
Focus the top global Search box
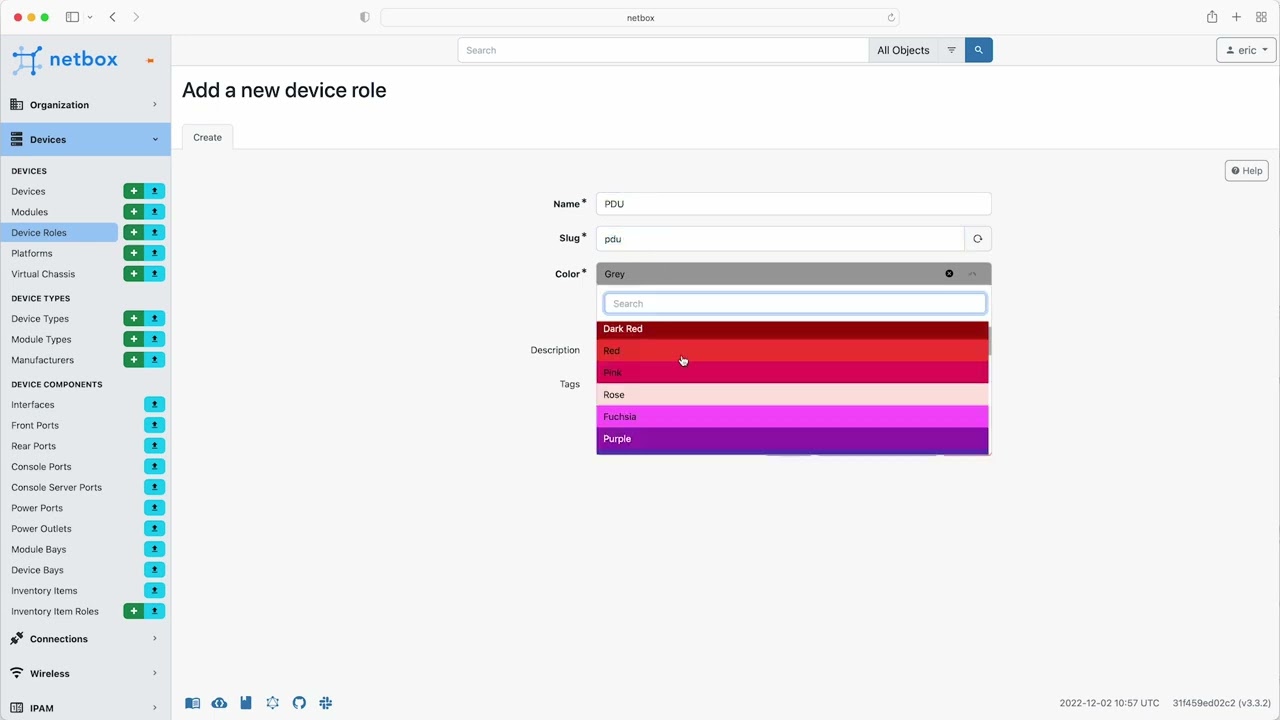coord(663,50)
